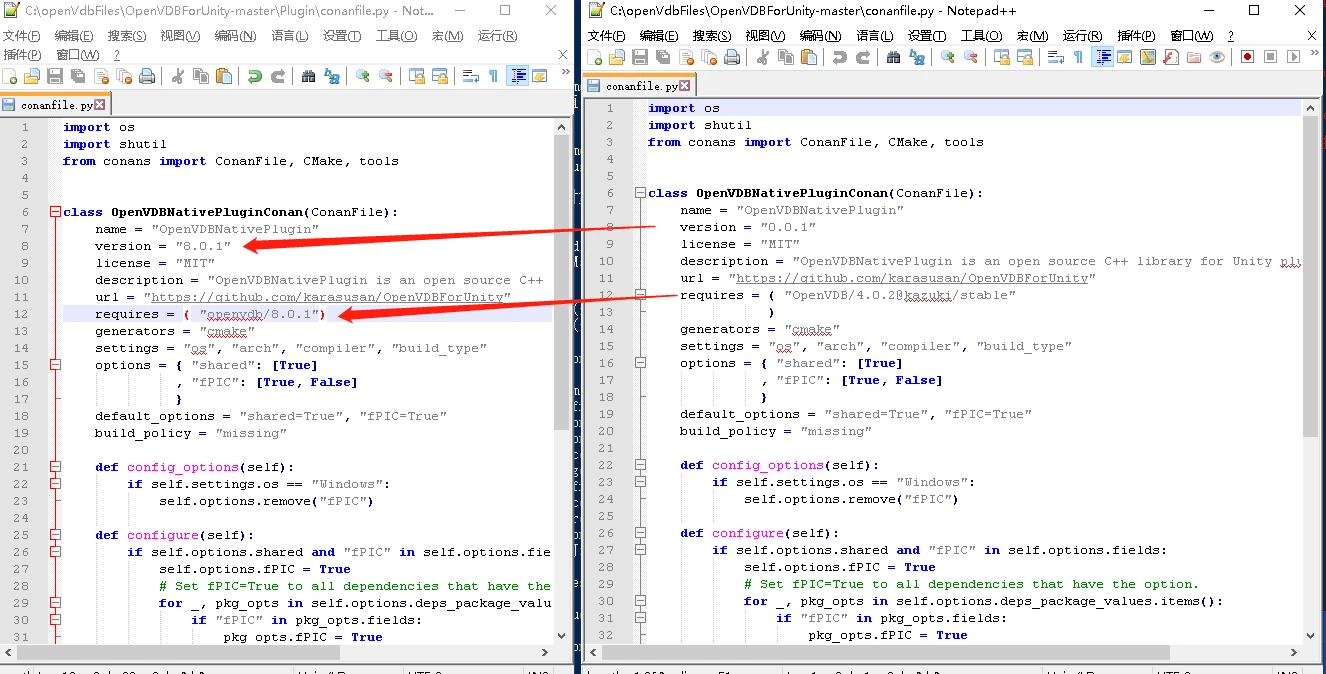This screenshot has width=1326, height=674.
Task: Open Replace icon in left window toolbar
Action: tap(332, 76)
